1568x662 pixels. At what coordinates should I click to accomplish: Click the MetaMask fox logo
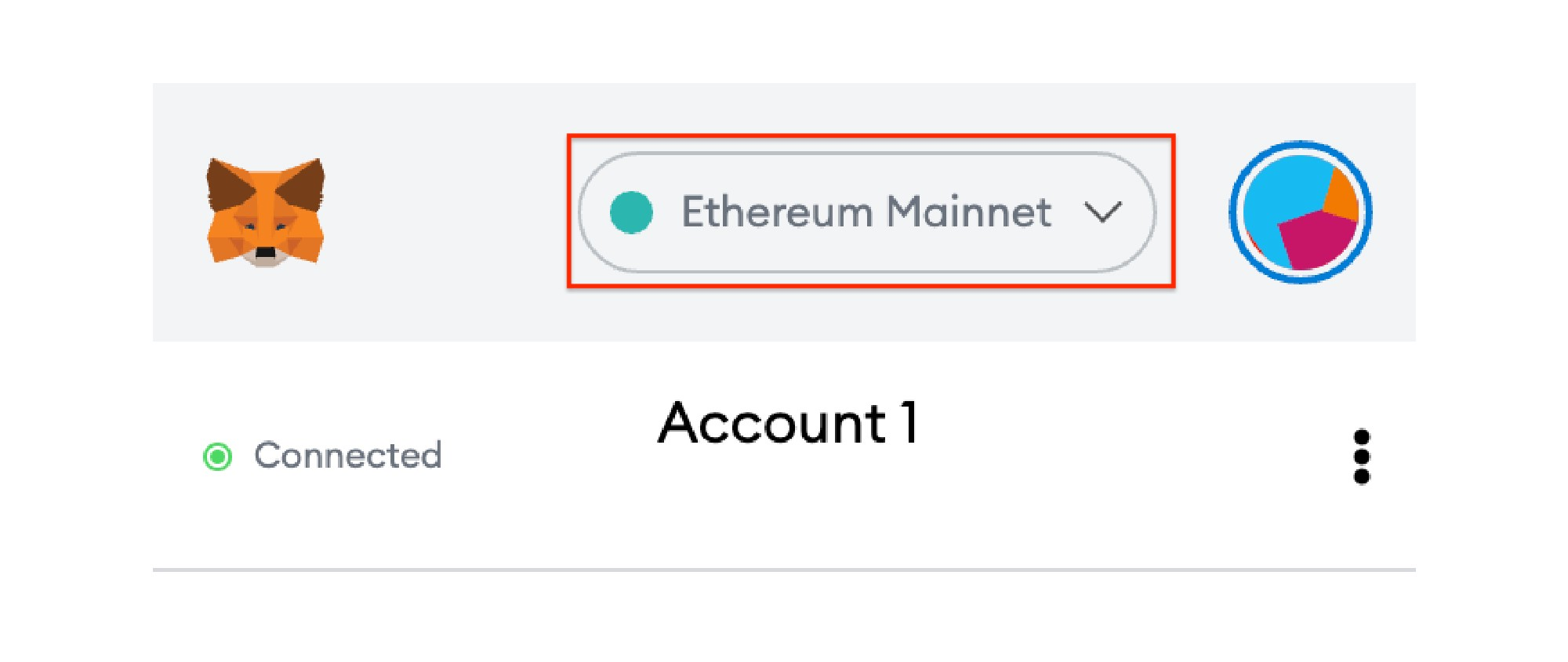click(266, 212)
